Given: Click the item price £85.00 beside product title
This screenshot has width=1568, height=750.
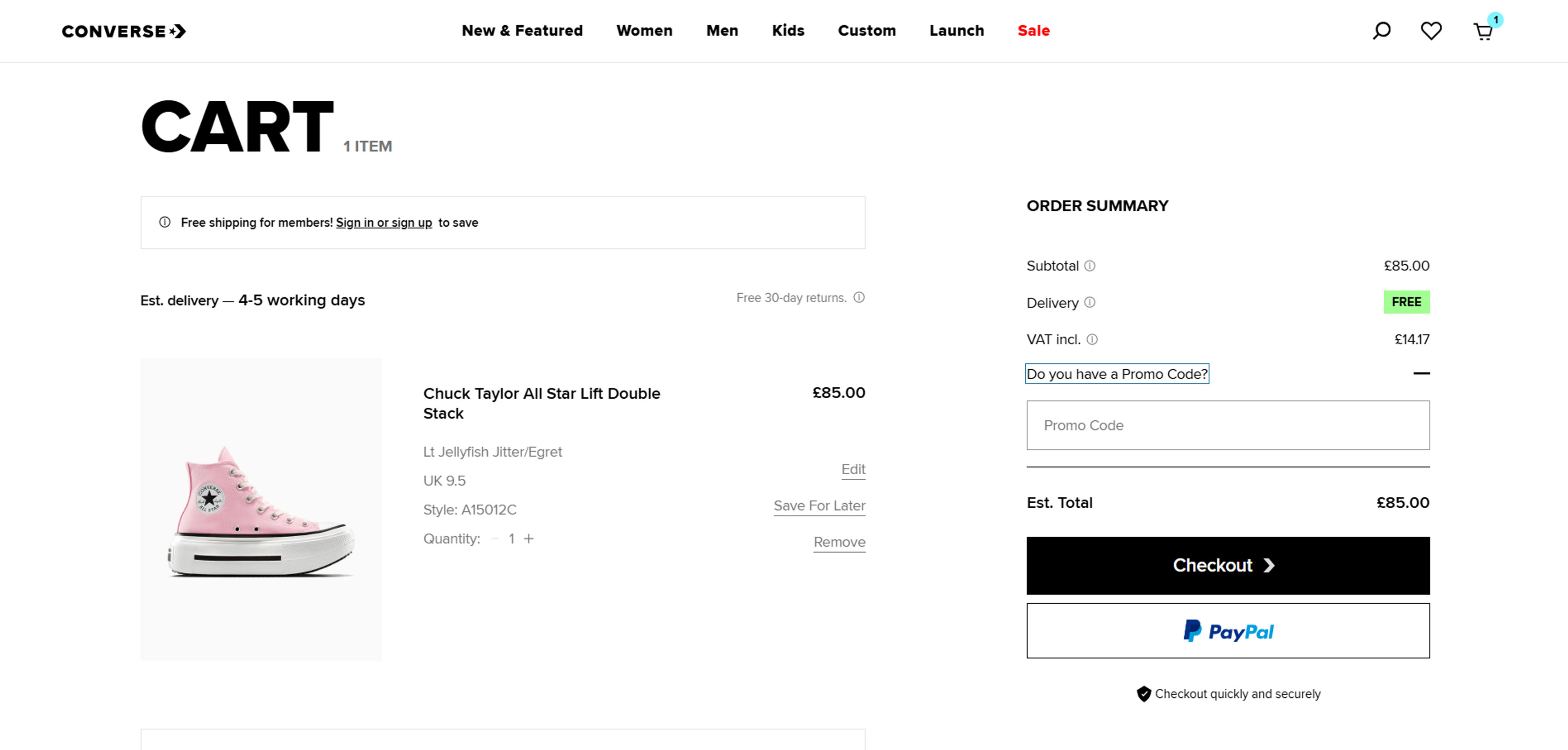Looking at the screenshot, I should coord(839,393).
